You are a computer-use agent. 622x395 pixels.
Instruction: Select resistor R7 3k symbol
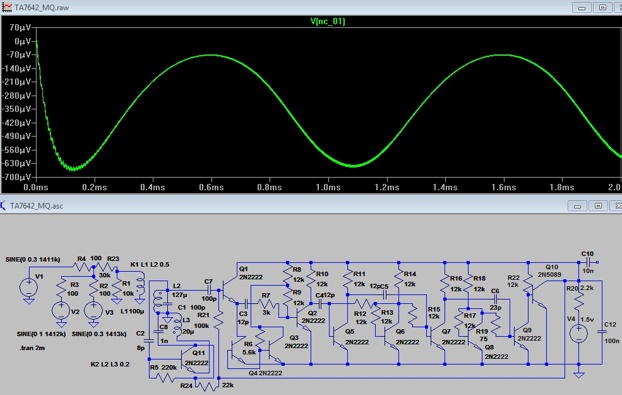[x=267, y=304]
